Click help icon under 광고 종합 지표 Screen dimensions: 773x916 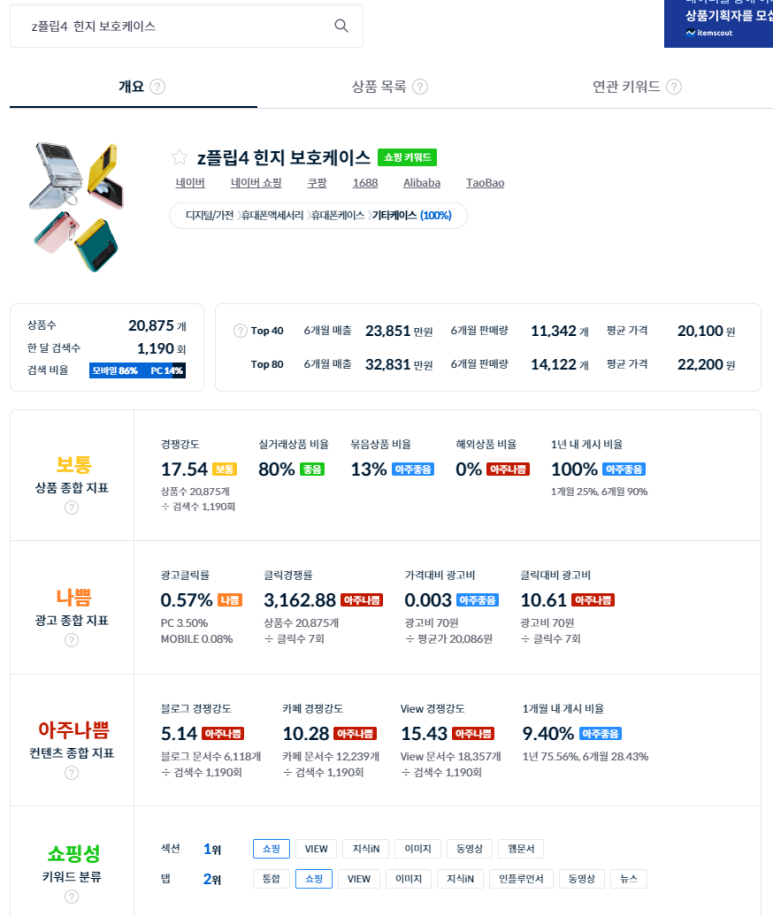coord(71,640)
